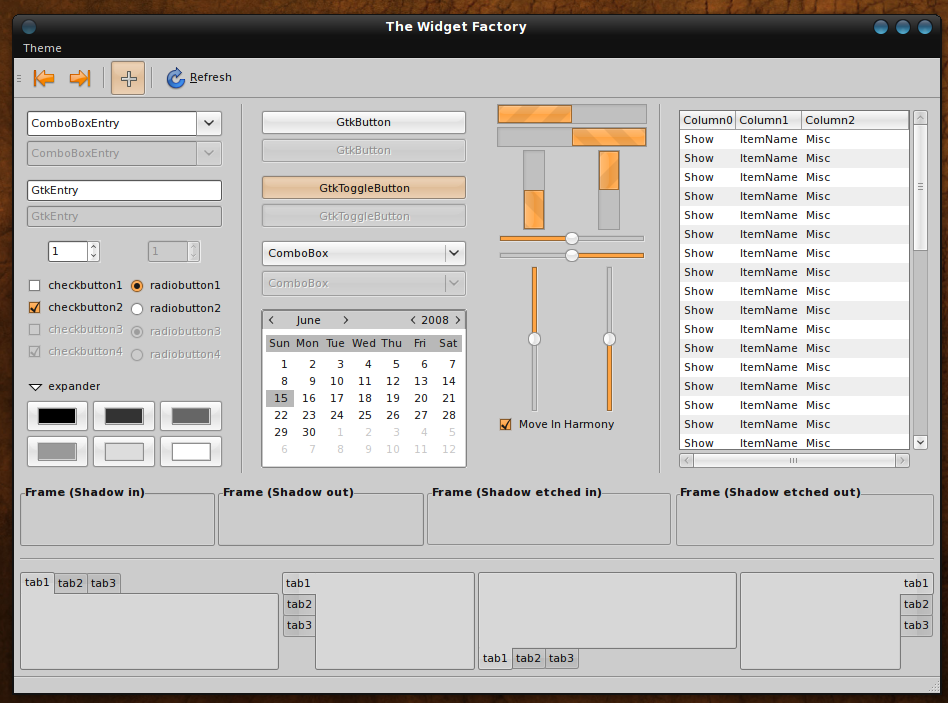
Task: Click the white color swatch button
Action: point(191,452)
